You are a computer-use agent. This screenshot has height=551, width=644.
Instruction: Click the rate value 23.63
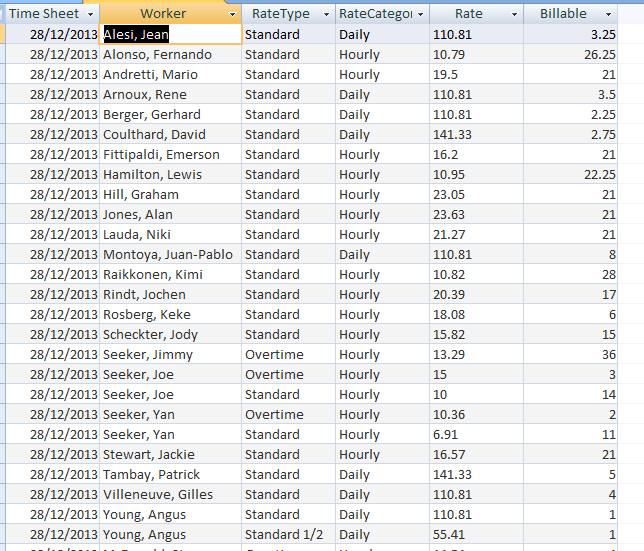476,214
